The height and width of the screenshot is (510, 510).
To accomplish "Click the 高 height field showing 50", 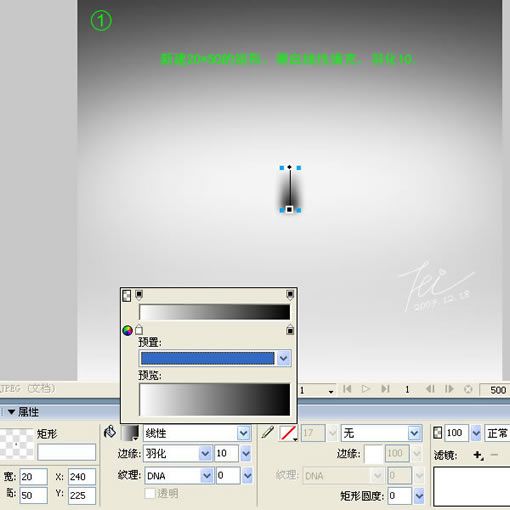I will [x=33, y=496].
